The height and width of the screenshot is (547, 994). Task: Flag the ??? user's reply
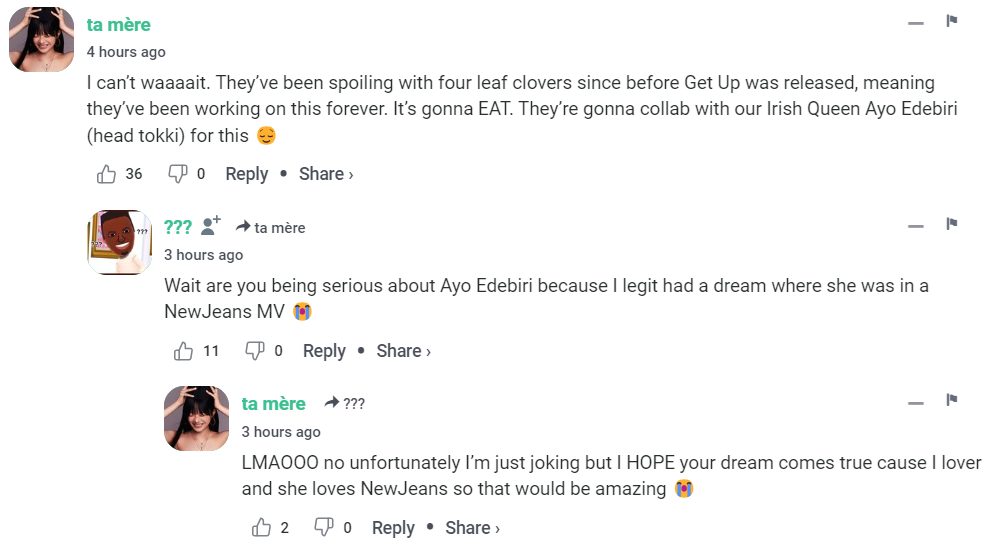(x=952, y=224)
